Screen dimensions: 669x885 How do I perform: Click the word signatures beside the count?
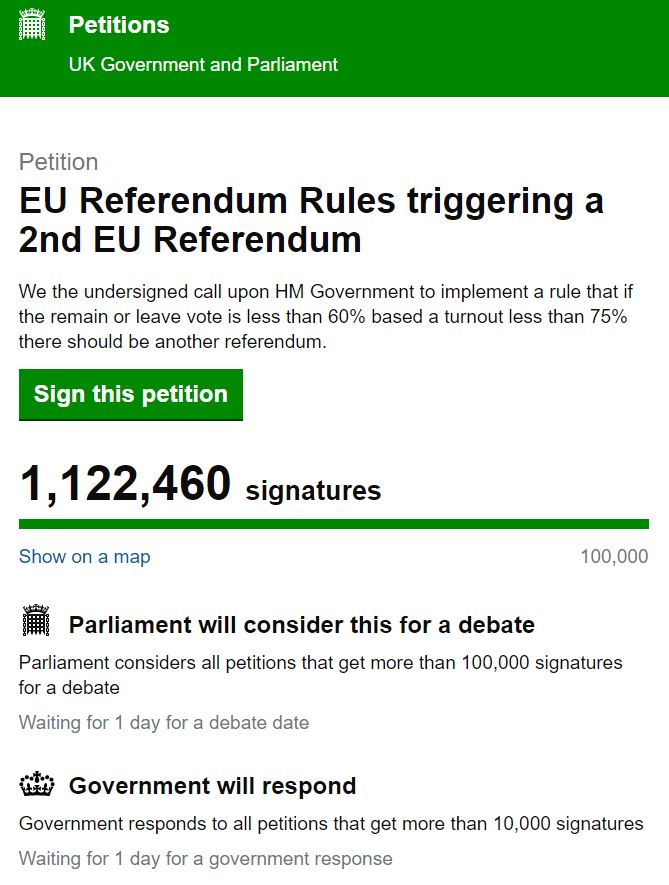[313, 491]
